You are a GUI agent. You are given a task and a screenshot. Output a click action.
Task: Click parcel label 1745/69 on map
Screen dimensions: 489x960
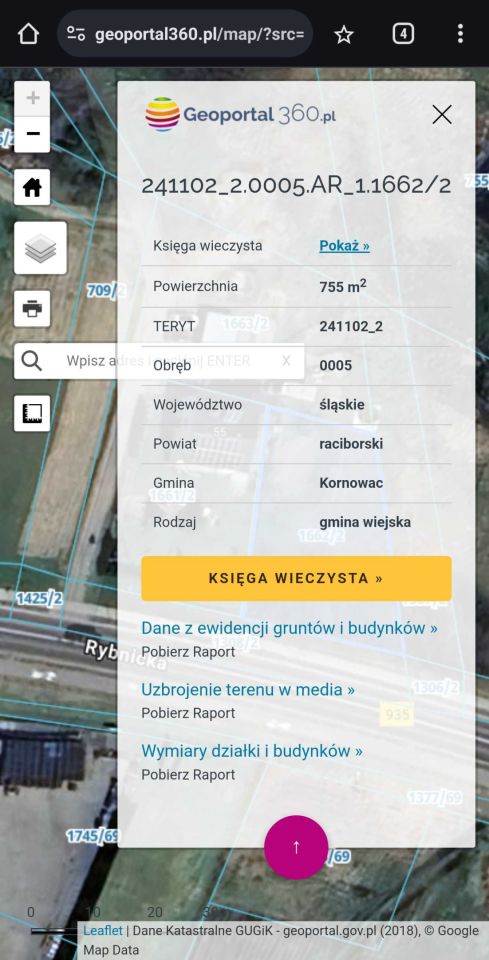[x=92, y=836]
